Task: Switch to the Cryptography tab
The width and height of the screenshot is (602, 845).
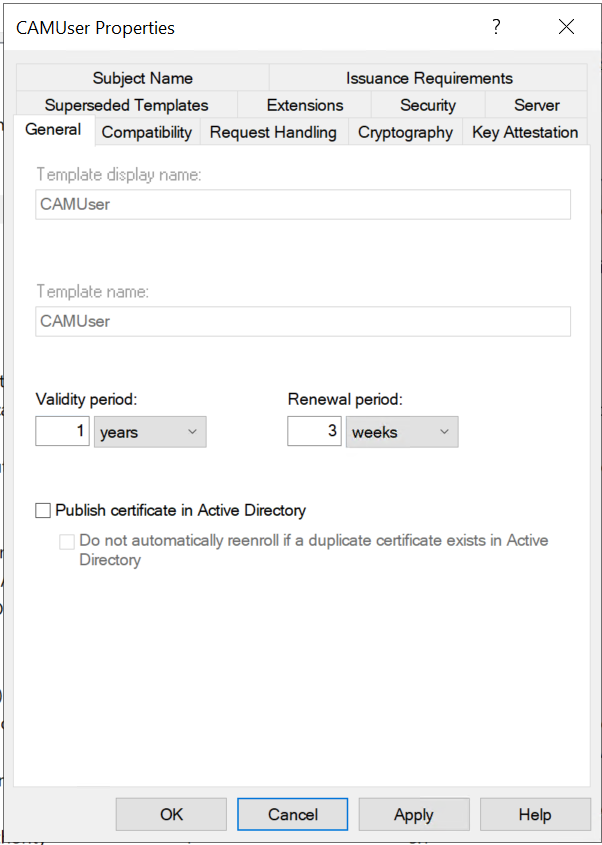Action: 405,132
